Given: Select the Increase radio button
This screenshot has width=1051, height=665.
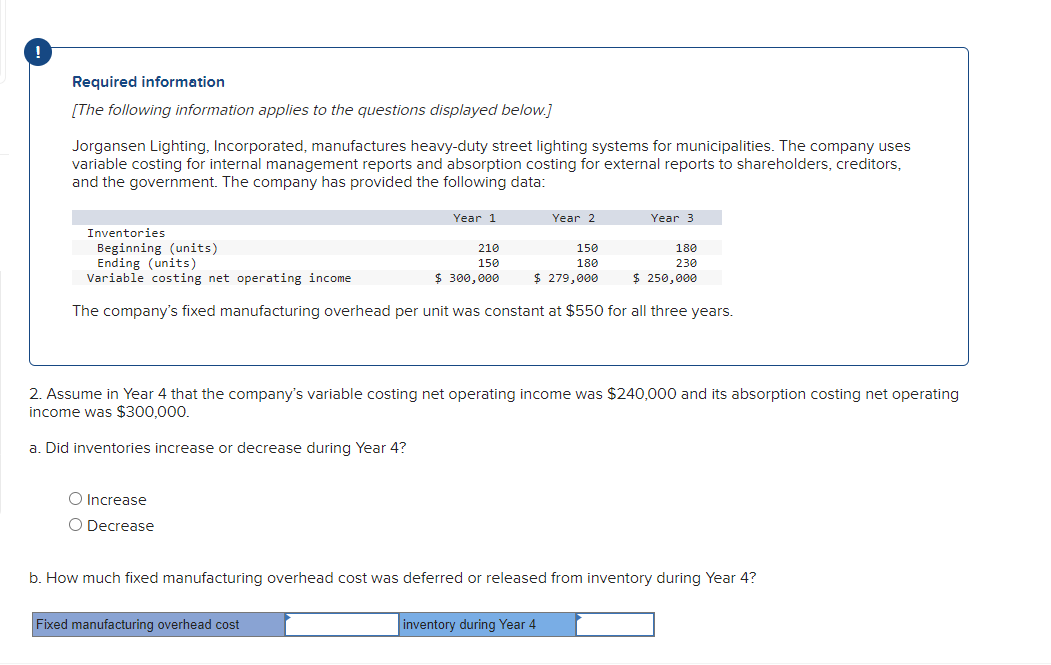Looking at the screenshot, I should tap(76, 499).
